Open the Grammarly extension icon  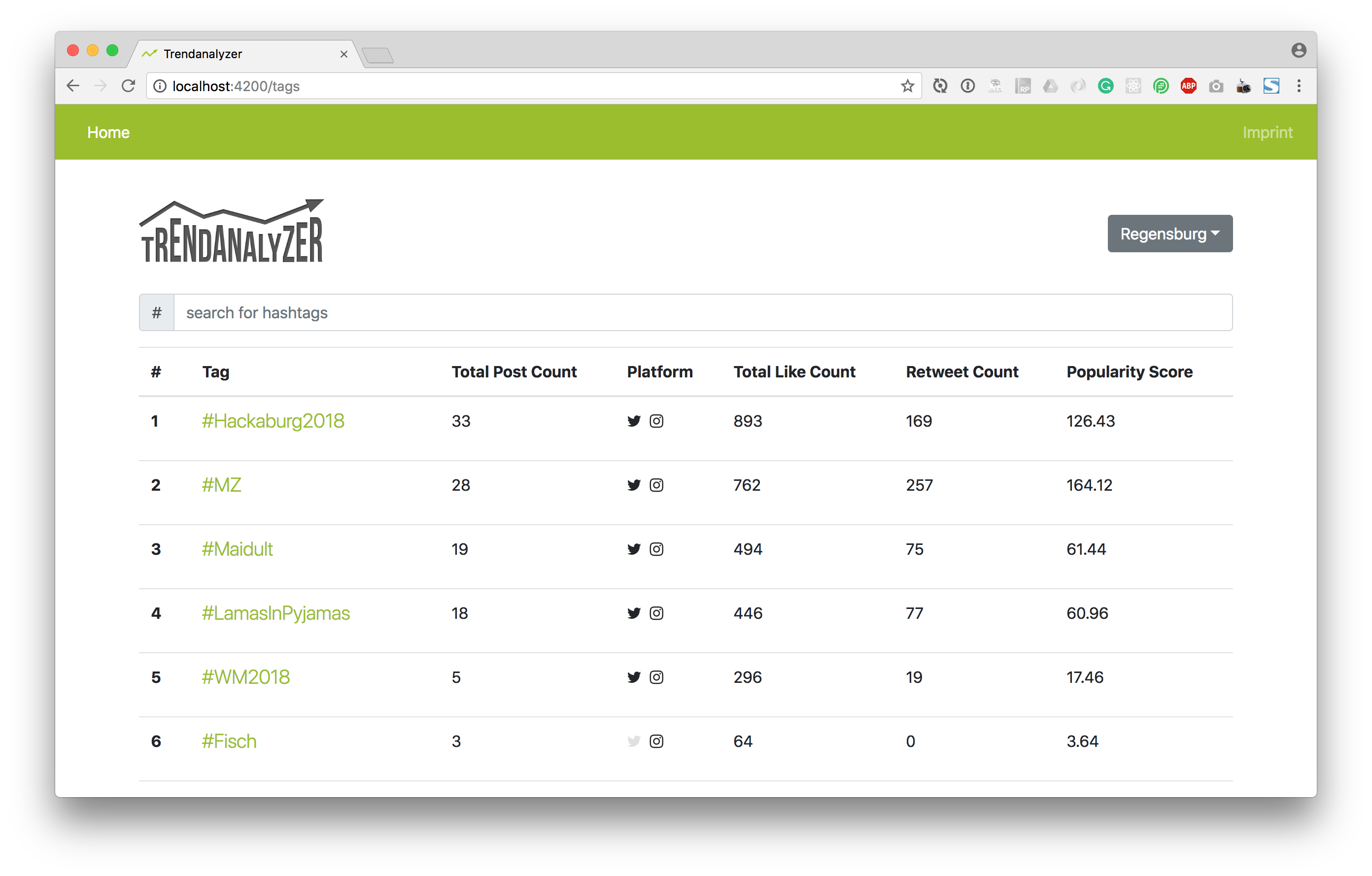click(1105, 86)
